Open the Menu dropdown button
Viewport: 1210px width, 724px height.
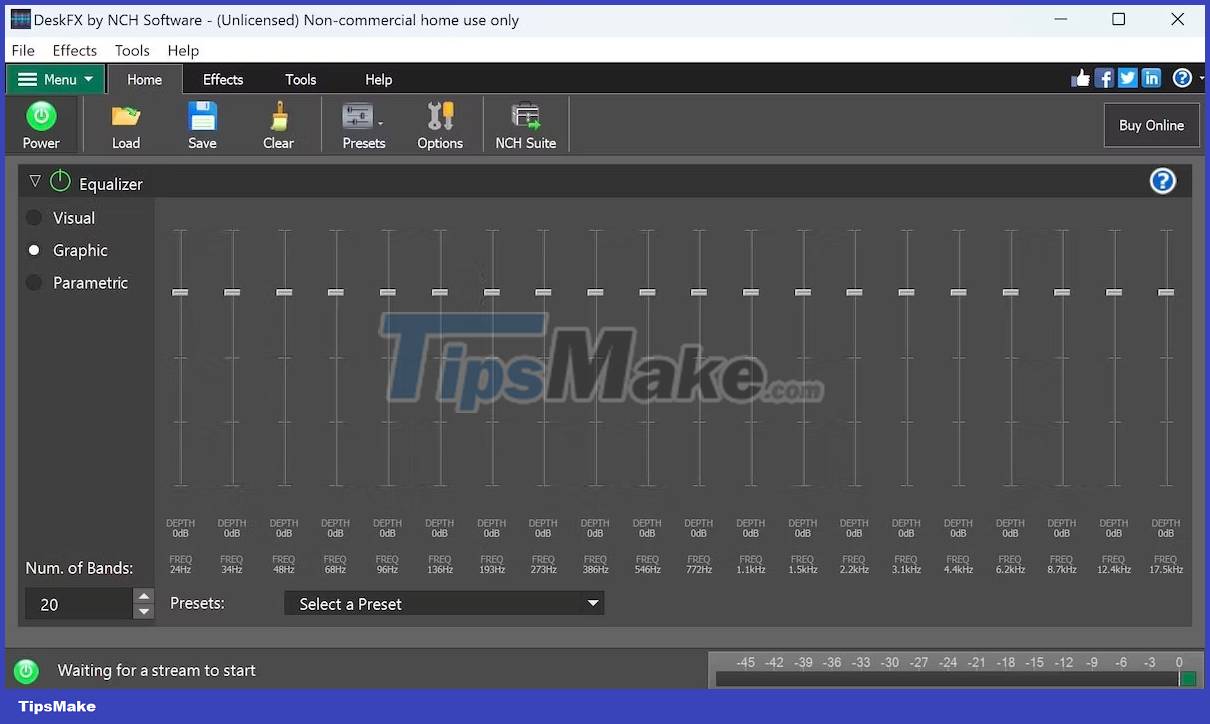tap(55, 78)
